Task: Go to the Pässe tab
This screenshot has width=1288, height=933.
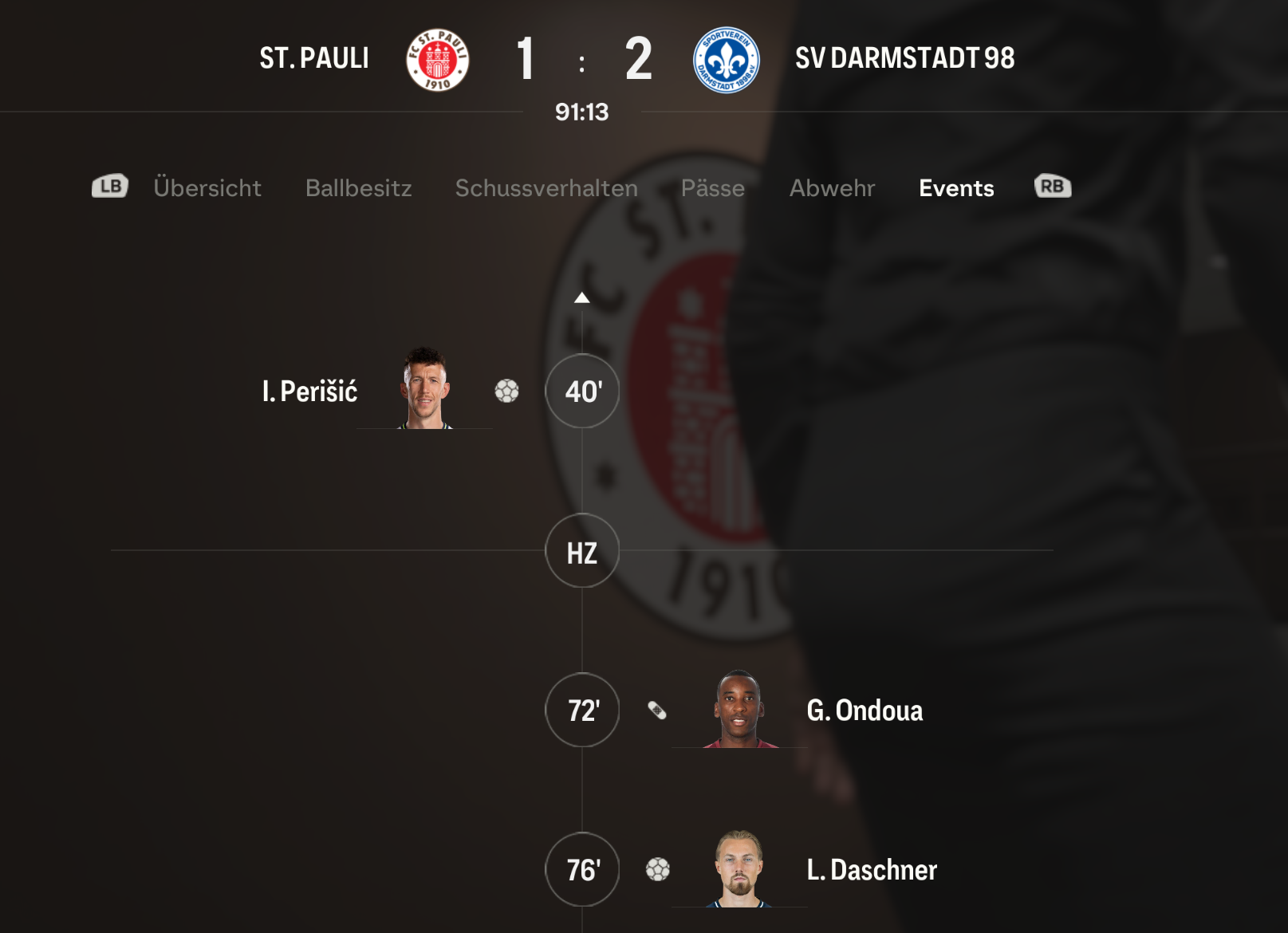Action: pos(713,188)
